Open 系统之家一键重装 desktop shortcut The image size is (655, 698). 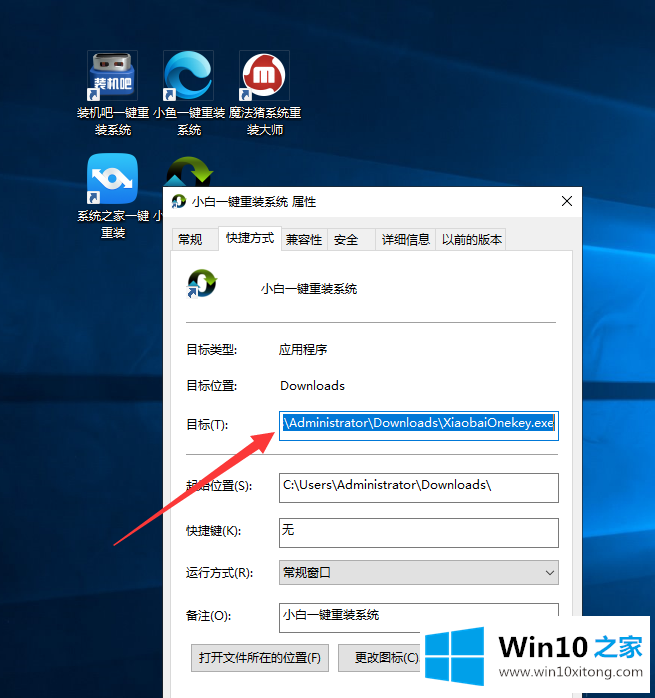point(113,196)
